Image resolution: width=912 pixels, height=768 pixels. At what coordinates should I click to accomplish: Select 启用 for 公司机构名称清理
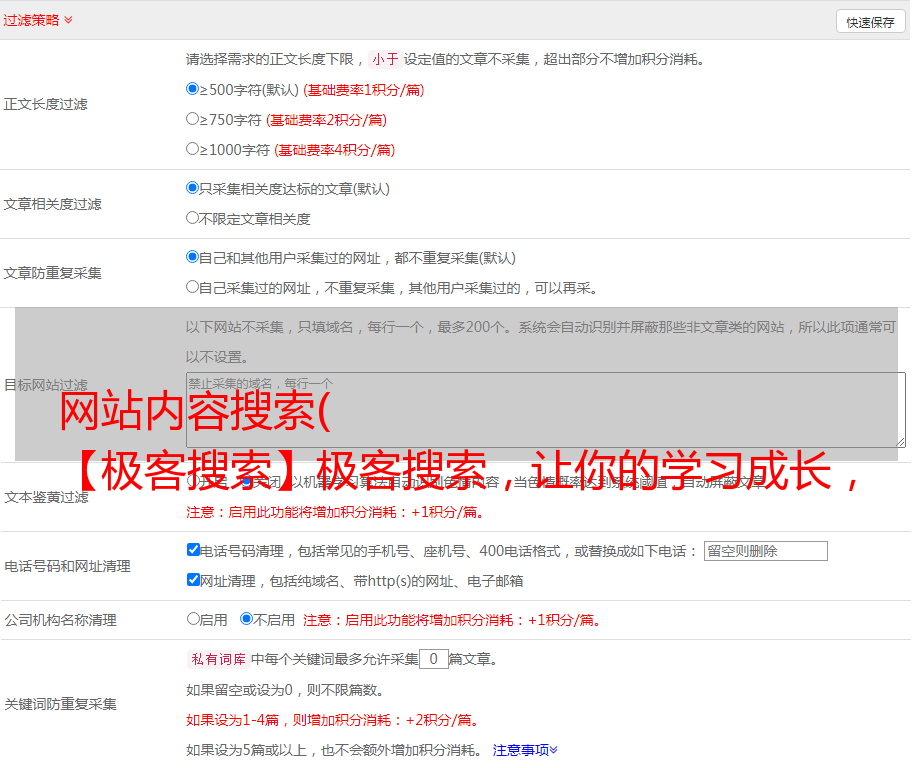tap(193, 619)
